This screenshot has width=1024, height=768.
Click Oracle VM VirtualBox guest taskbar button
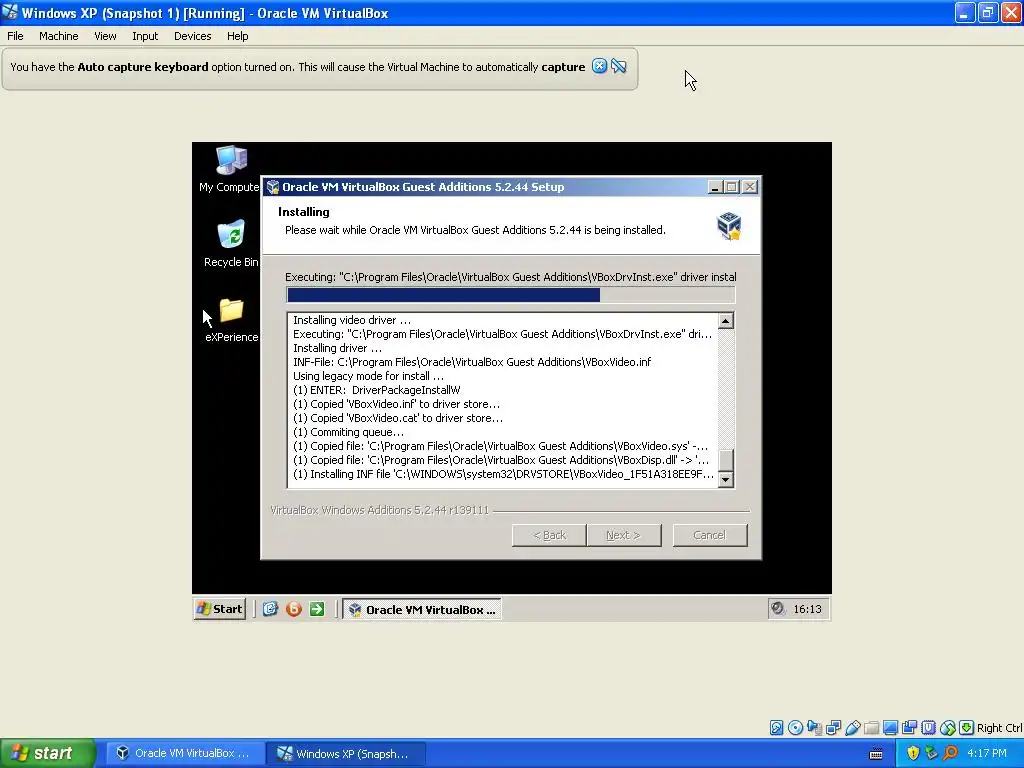point(423,609)
